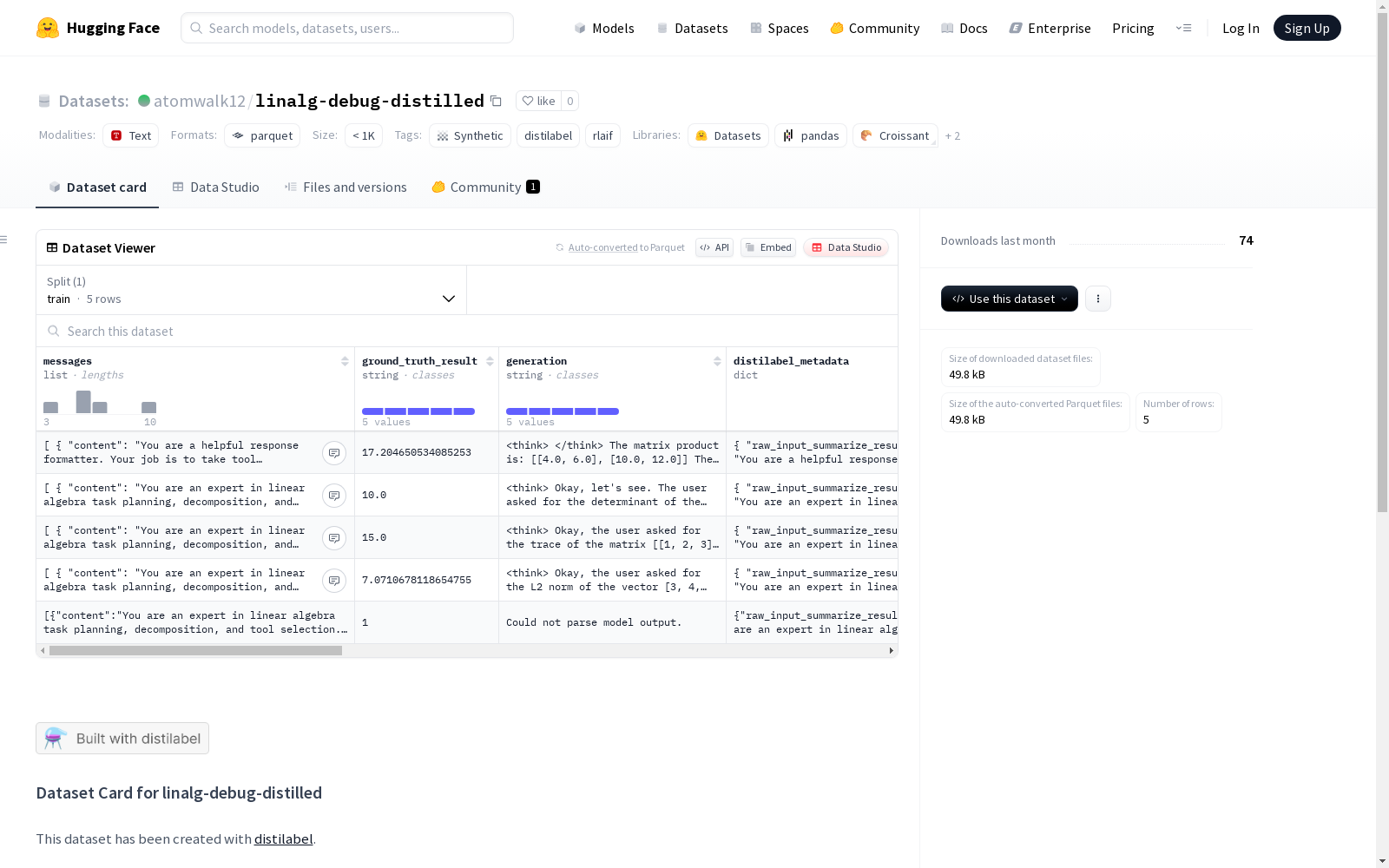Open Spaces in the top navigation
The image size is (1389, 868).
tap(780, 28)
